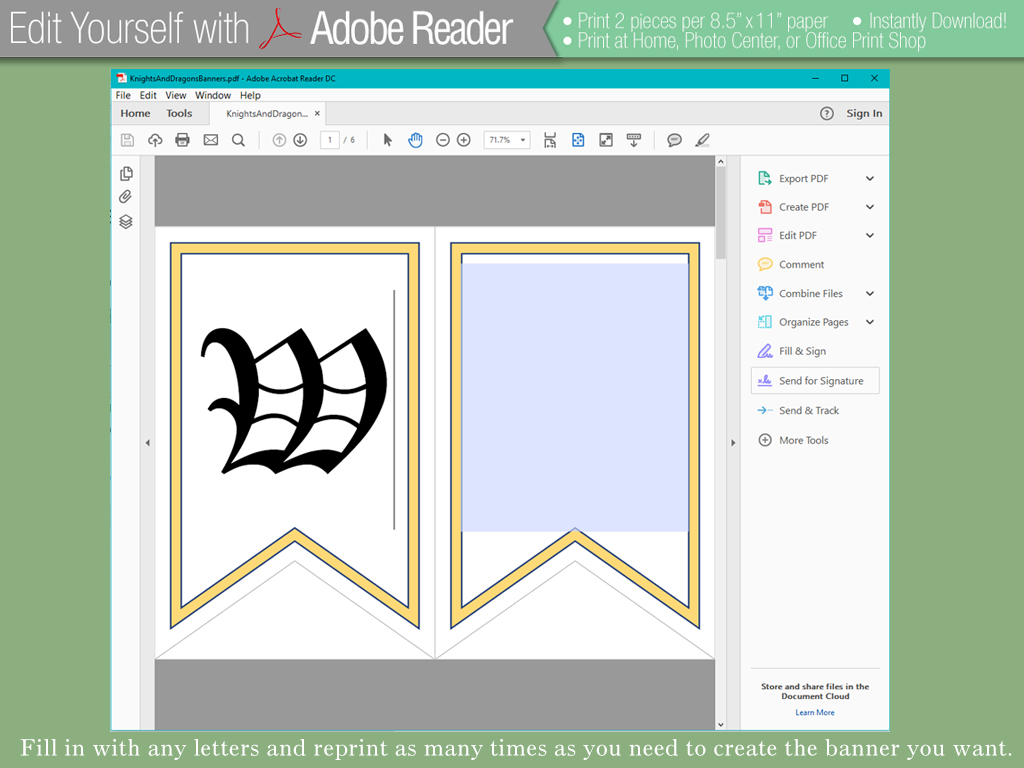1024x768 pixels.
Task: Add a sticky note comment icon
Action: click(675, 140)
